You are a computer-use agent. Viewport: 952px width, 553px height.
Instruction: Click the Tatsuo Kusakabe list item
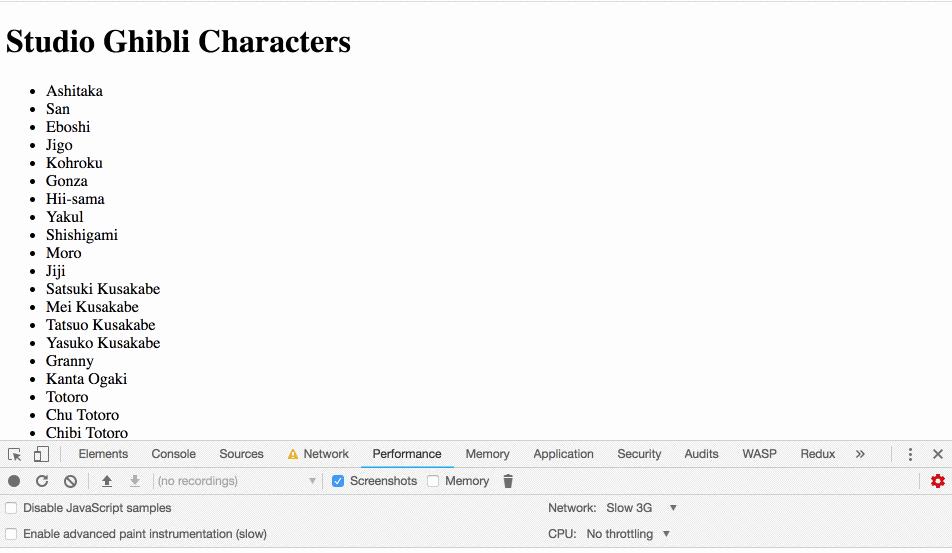pos(101,325)
